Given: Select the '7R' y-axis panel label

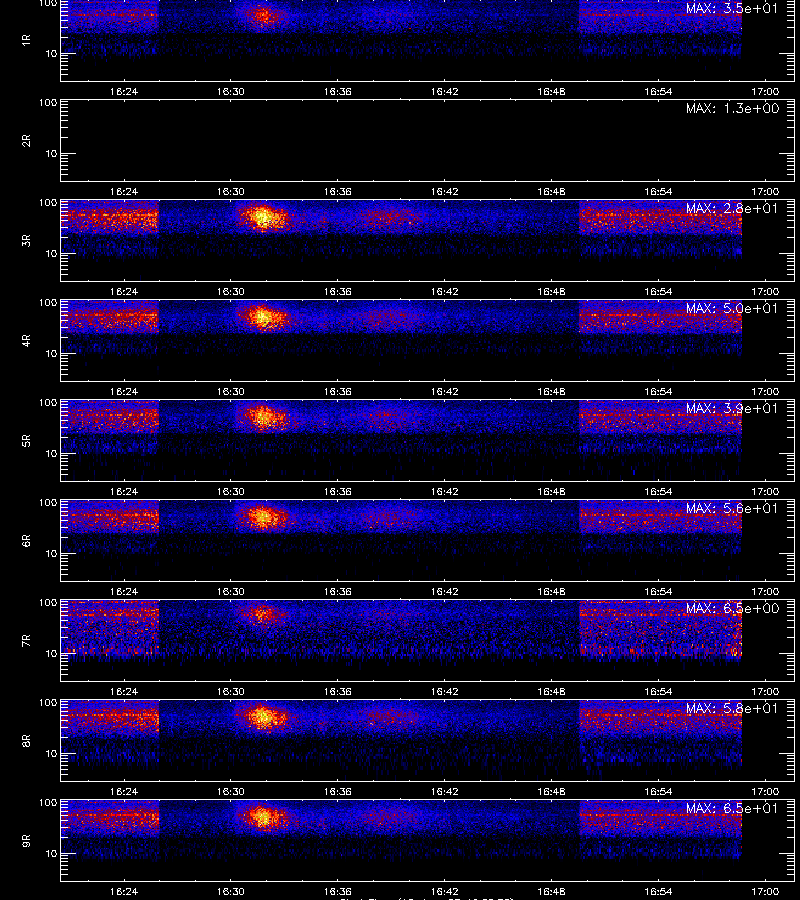Looking at the screenshot, I should click(x=26, y=641).
